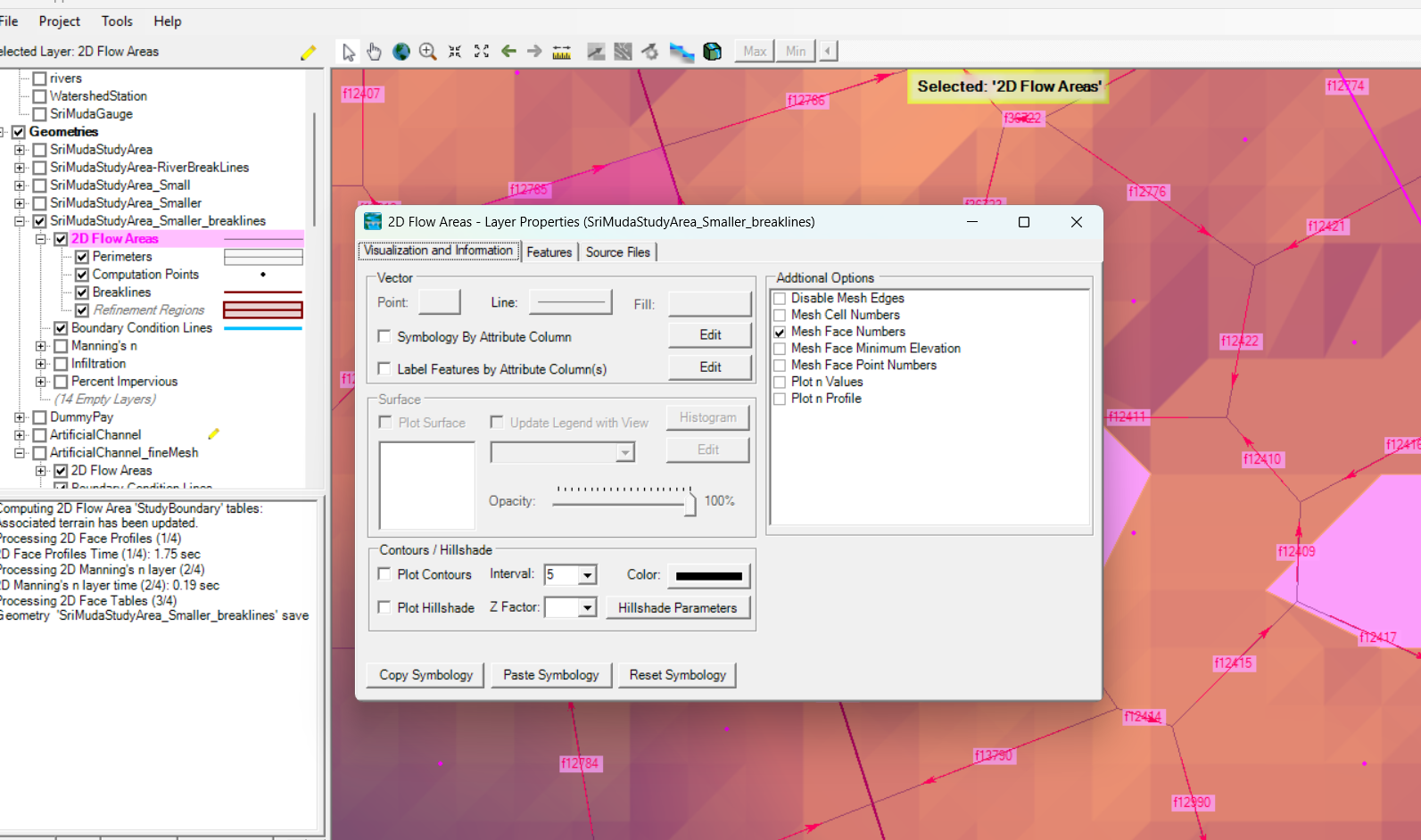Uncheck the Perimeters layer checkbox
The width and height of the screenshot is (1421, 840).
(82, 257)
